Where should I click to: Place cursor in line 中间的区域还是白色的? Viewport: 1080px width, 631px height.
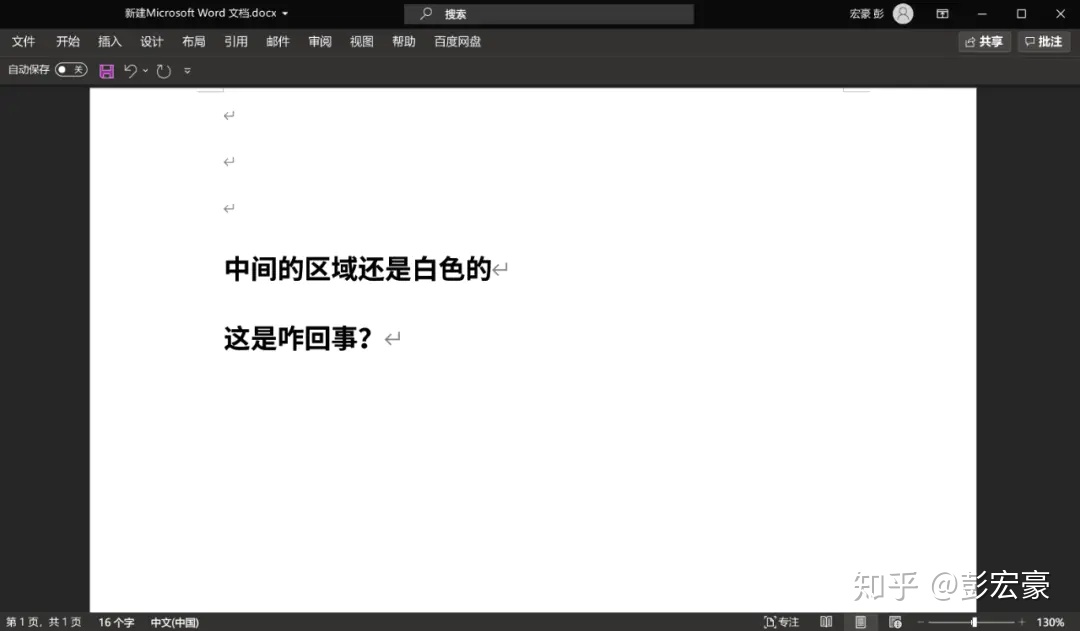(x=357, y=269)
